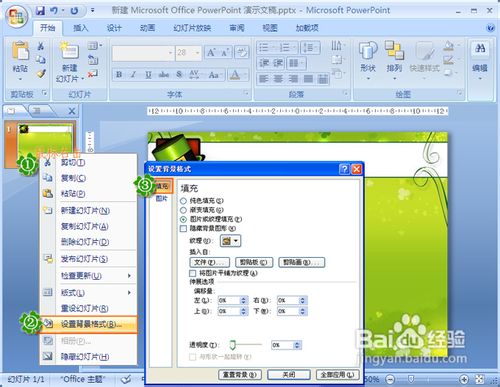Undo the last action
The height and width of the screenshot is (387, 500).
54,11
